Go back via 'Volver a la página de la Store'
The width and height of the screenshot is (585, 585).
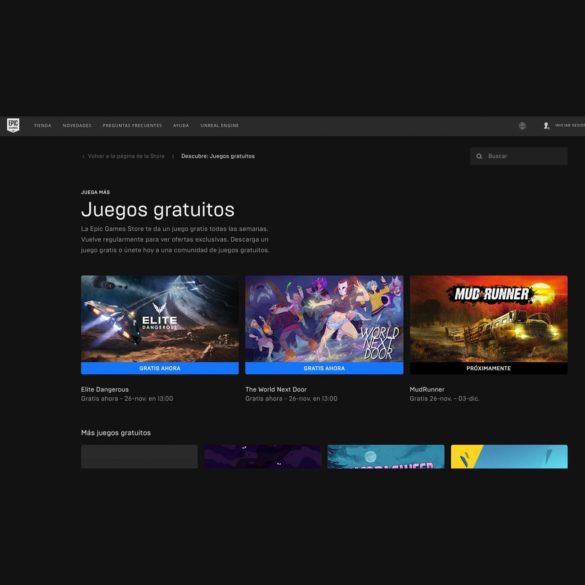(x=126, y=156)
